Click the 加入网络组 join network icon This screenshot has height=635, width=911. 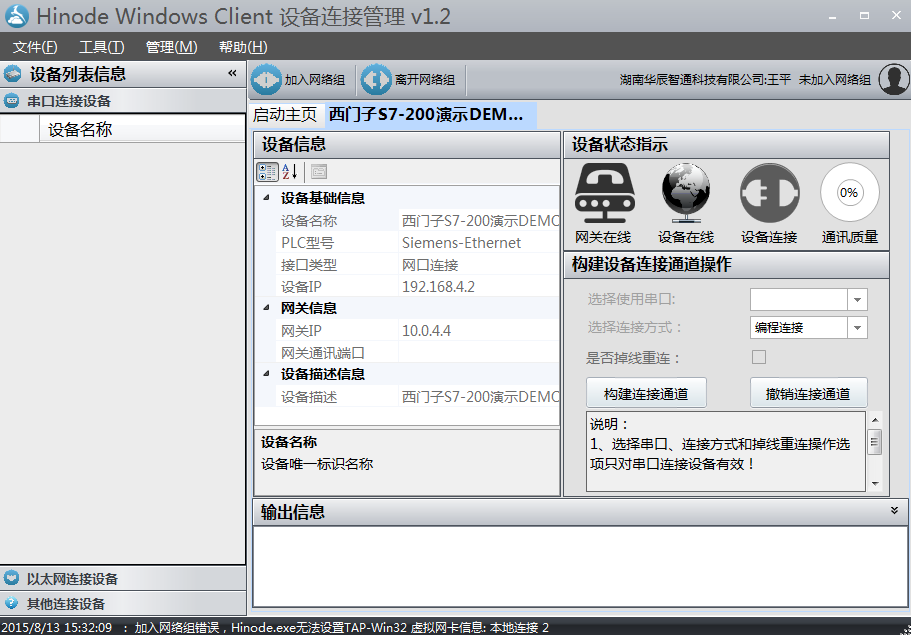click(x=267, y=80)
